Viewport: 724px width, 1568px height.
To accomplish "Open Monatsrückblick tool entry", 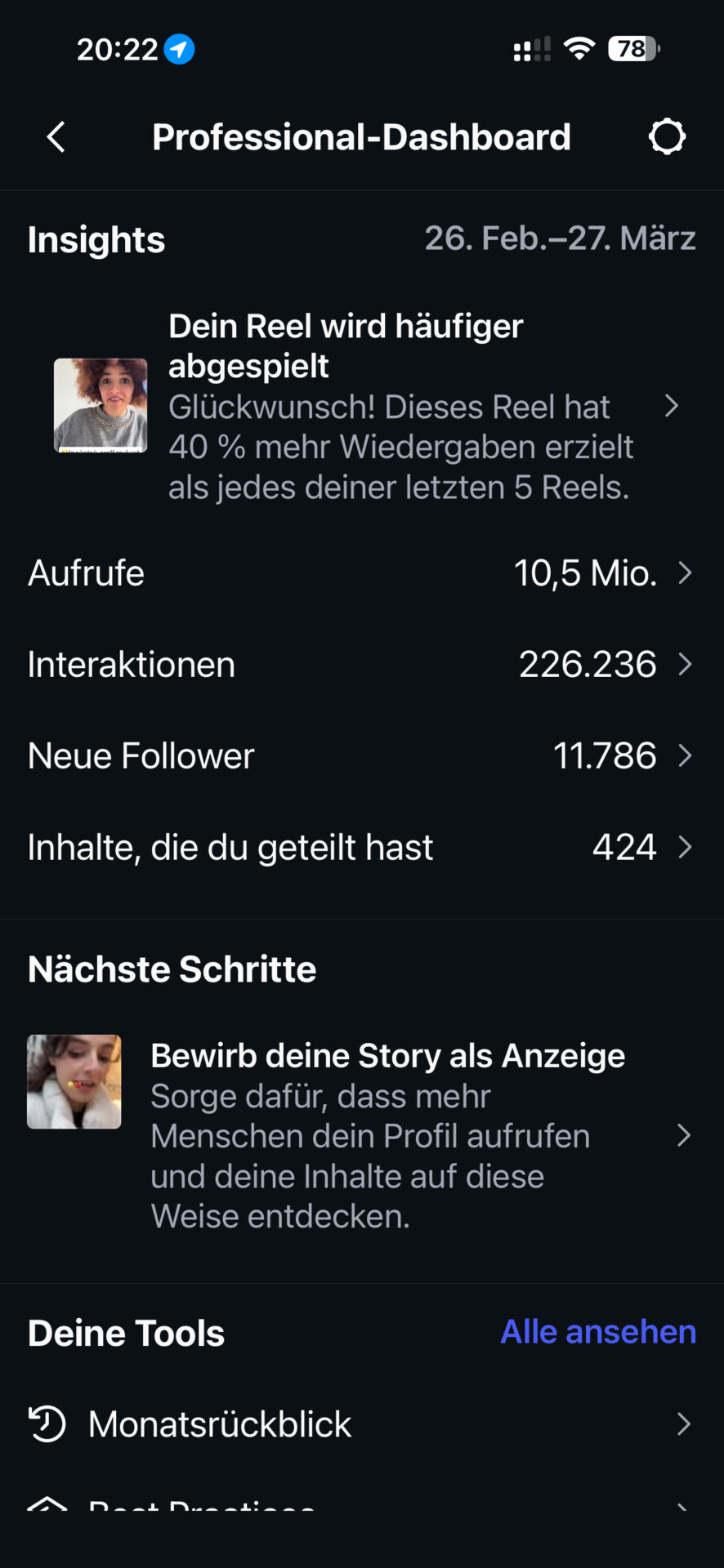I will pos(220,1424).
